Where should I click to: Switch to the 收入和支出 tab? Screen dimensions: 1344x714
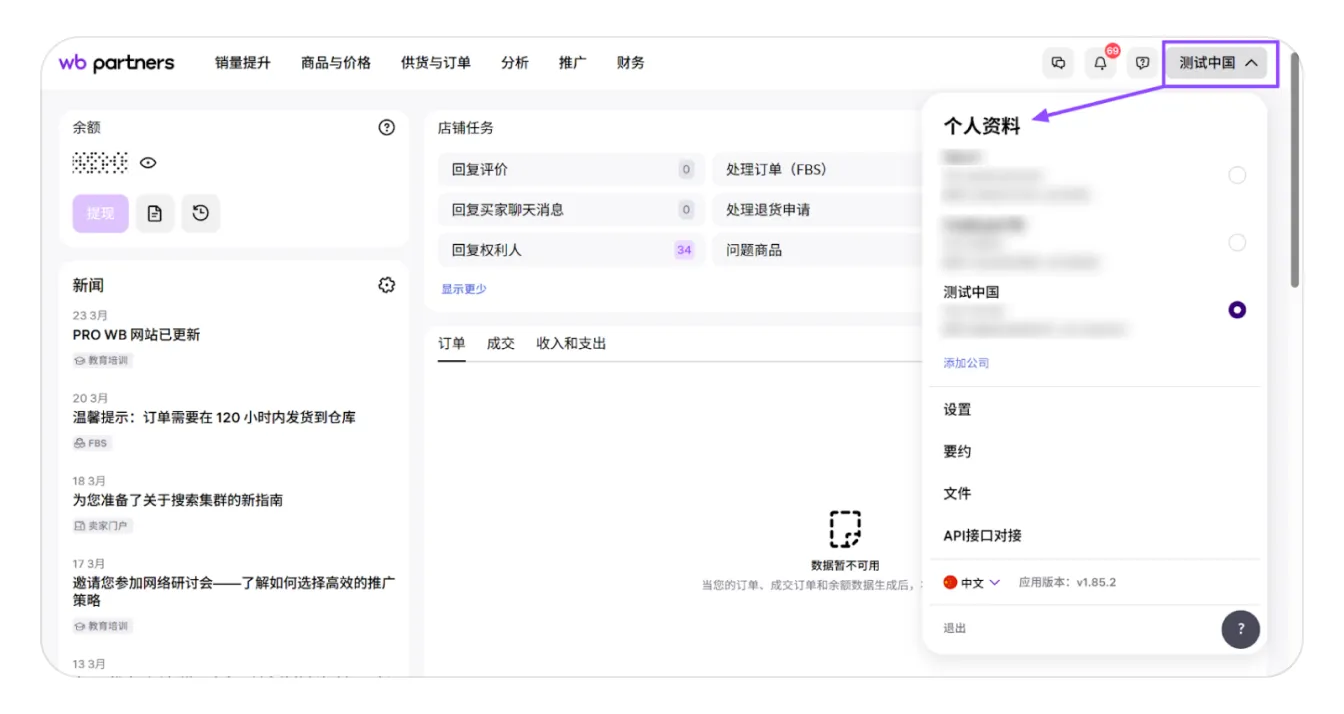click(571, 343)
